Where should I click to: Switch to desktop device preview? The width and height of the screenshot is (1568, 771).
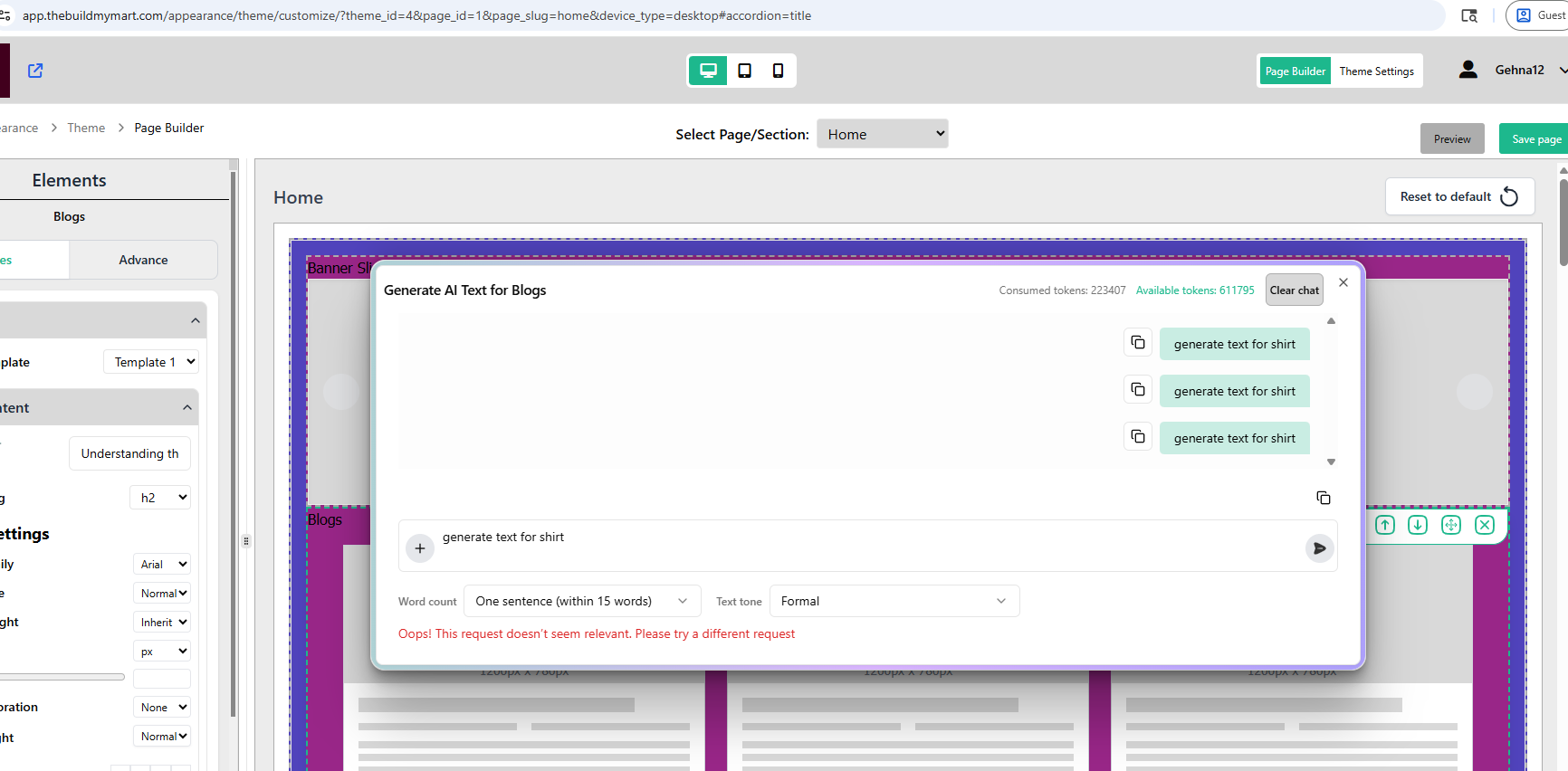click(708, 71)
